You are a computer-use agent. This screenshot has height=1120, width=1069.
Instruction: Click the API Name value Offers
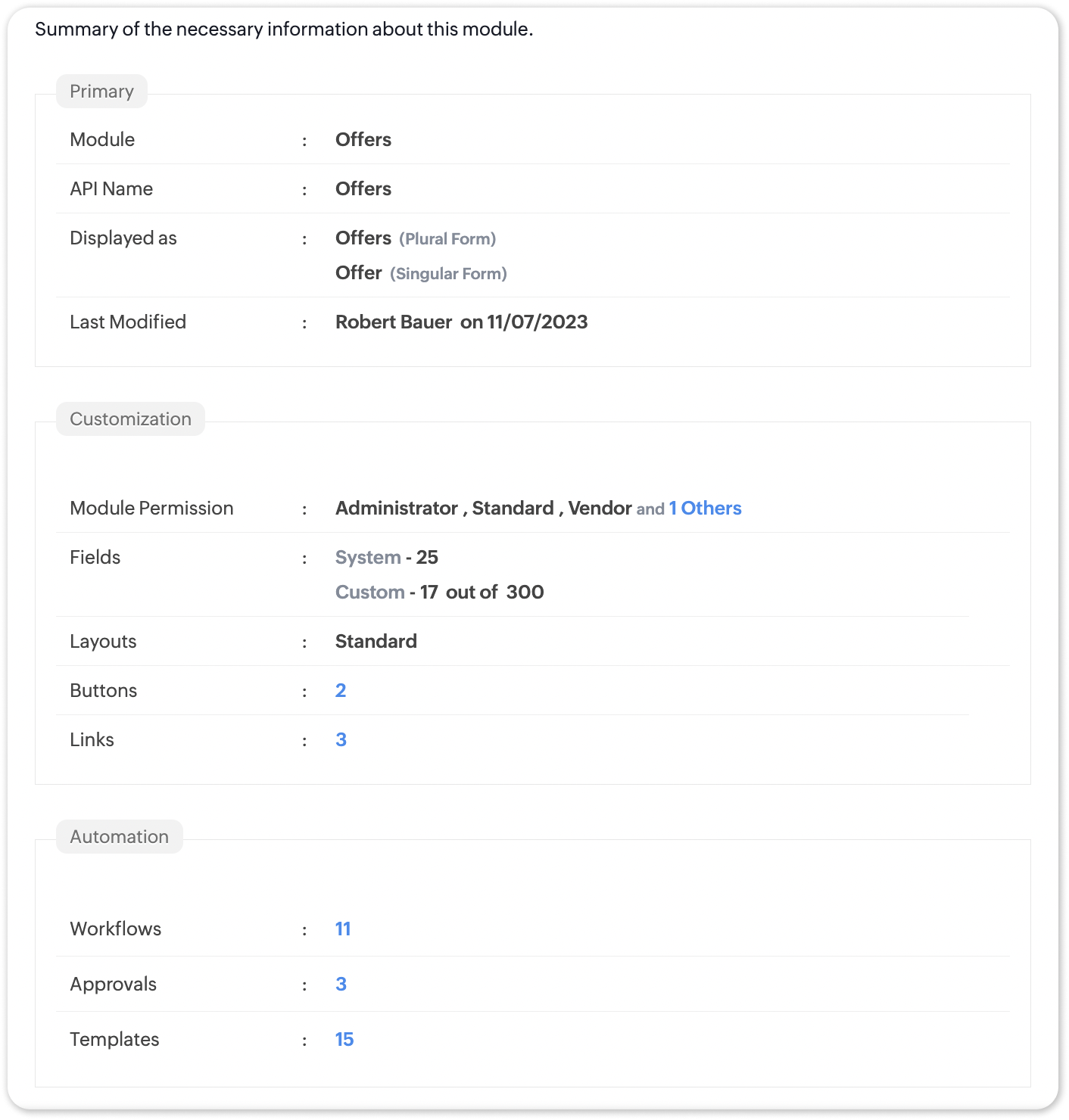tap(363, 189)
